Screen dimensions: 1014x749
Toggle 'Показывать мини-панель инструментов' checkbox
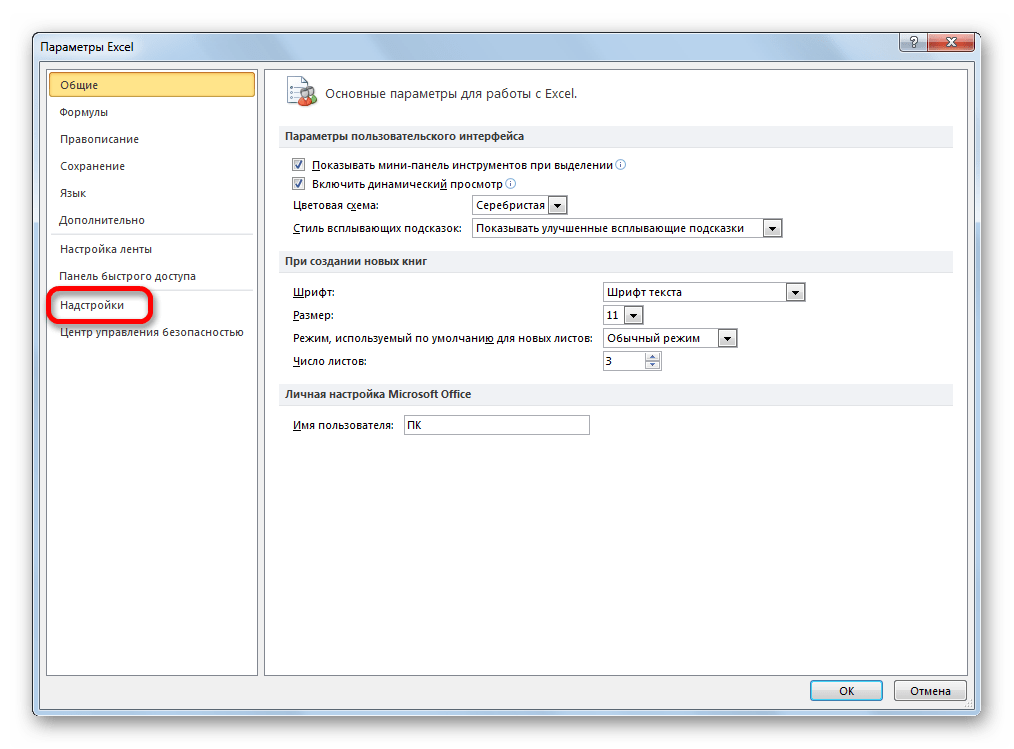tap(298, 165)
